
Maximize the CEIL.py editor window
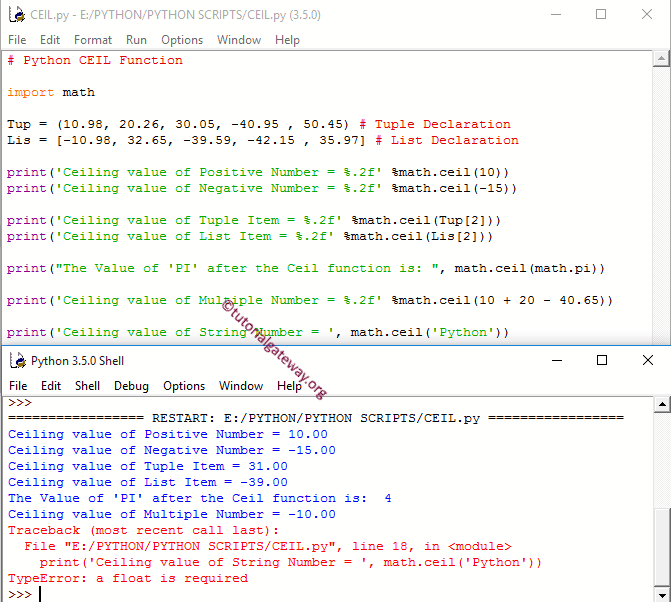[x=601, y=15]
